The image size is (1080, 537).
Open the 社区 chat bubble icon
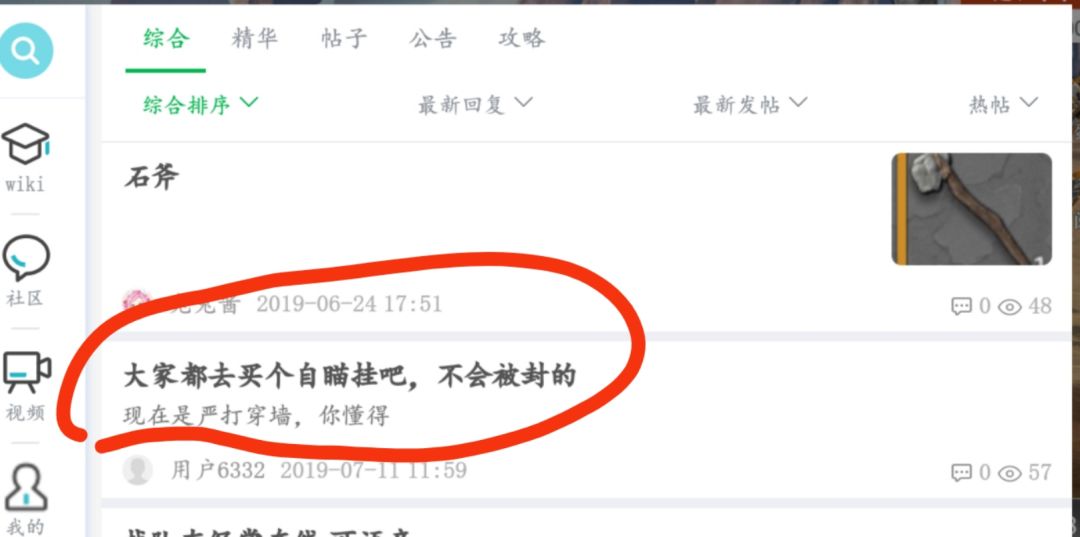25,257
